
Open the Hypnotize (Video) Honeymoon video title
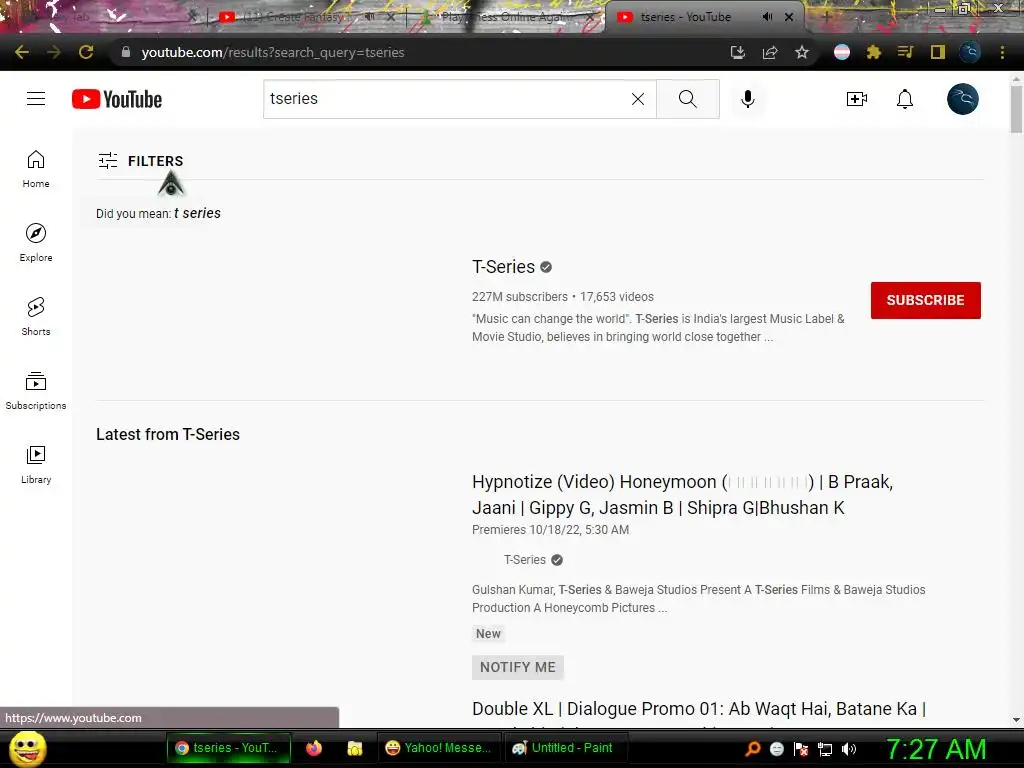[x=682, y=494]
